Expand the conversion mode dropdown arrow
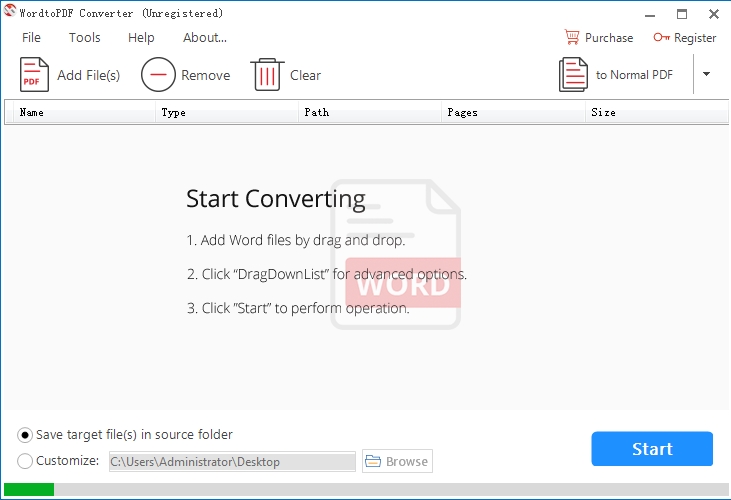731x500 pixels. (706, 74)
